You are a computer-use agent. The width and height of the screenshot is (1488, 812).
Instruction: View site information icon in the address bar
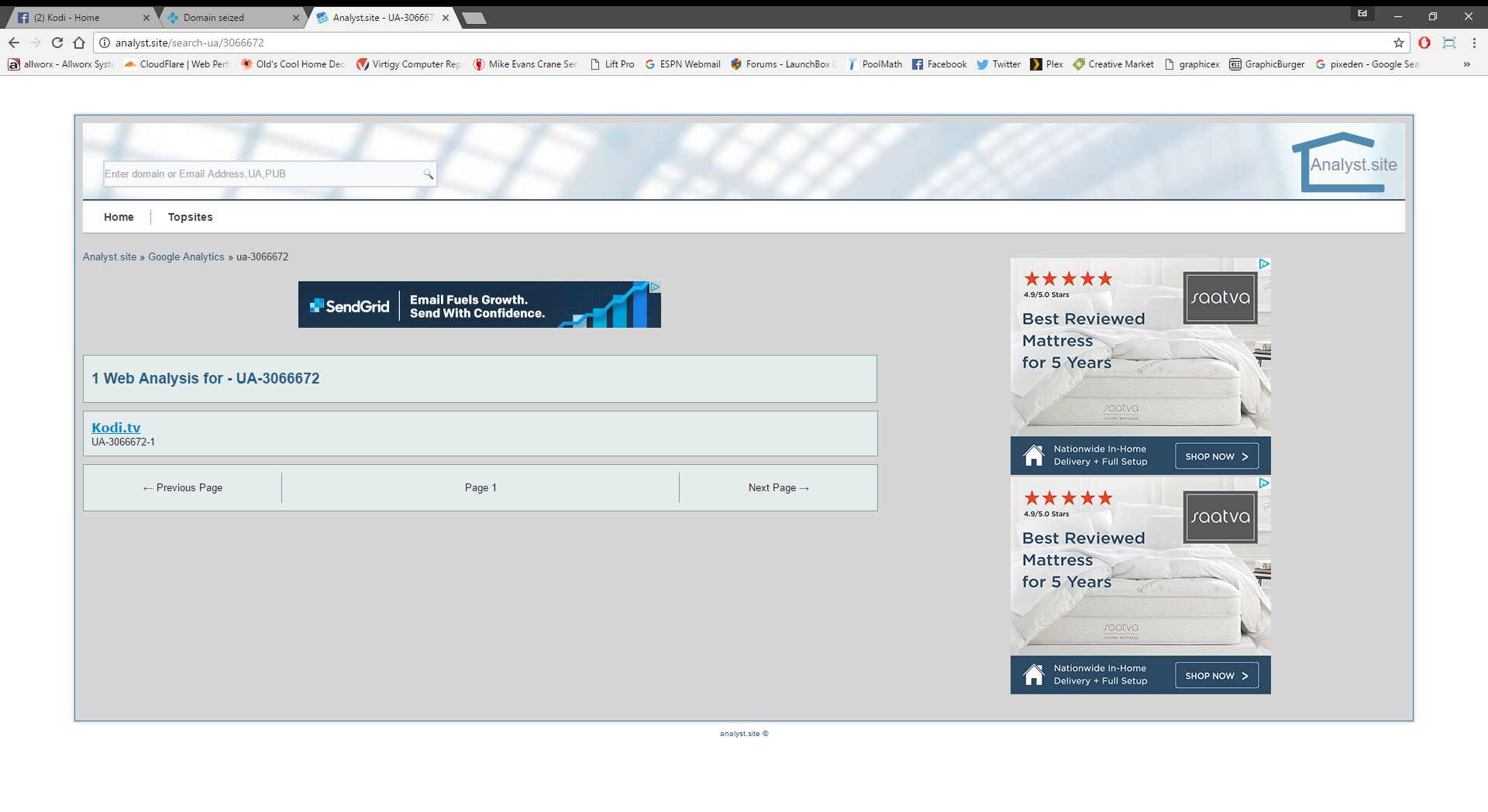[x=105, y=43]
